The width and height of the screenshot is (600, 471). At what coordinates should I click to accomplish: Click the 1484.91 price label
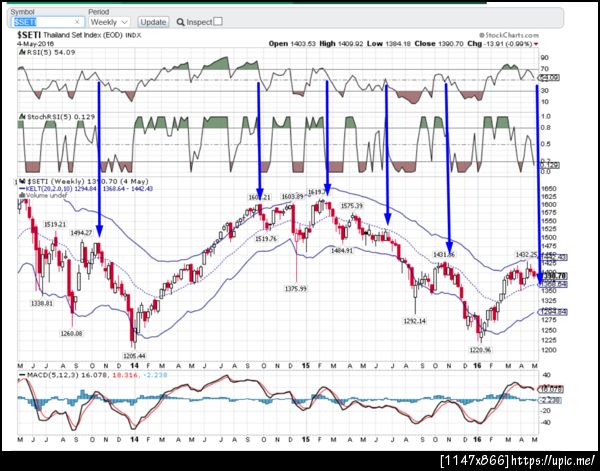tap(341, 251)
